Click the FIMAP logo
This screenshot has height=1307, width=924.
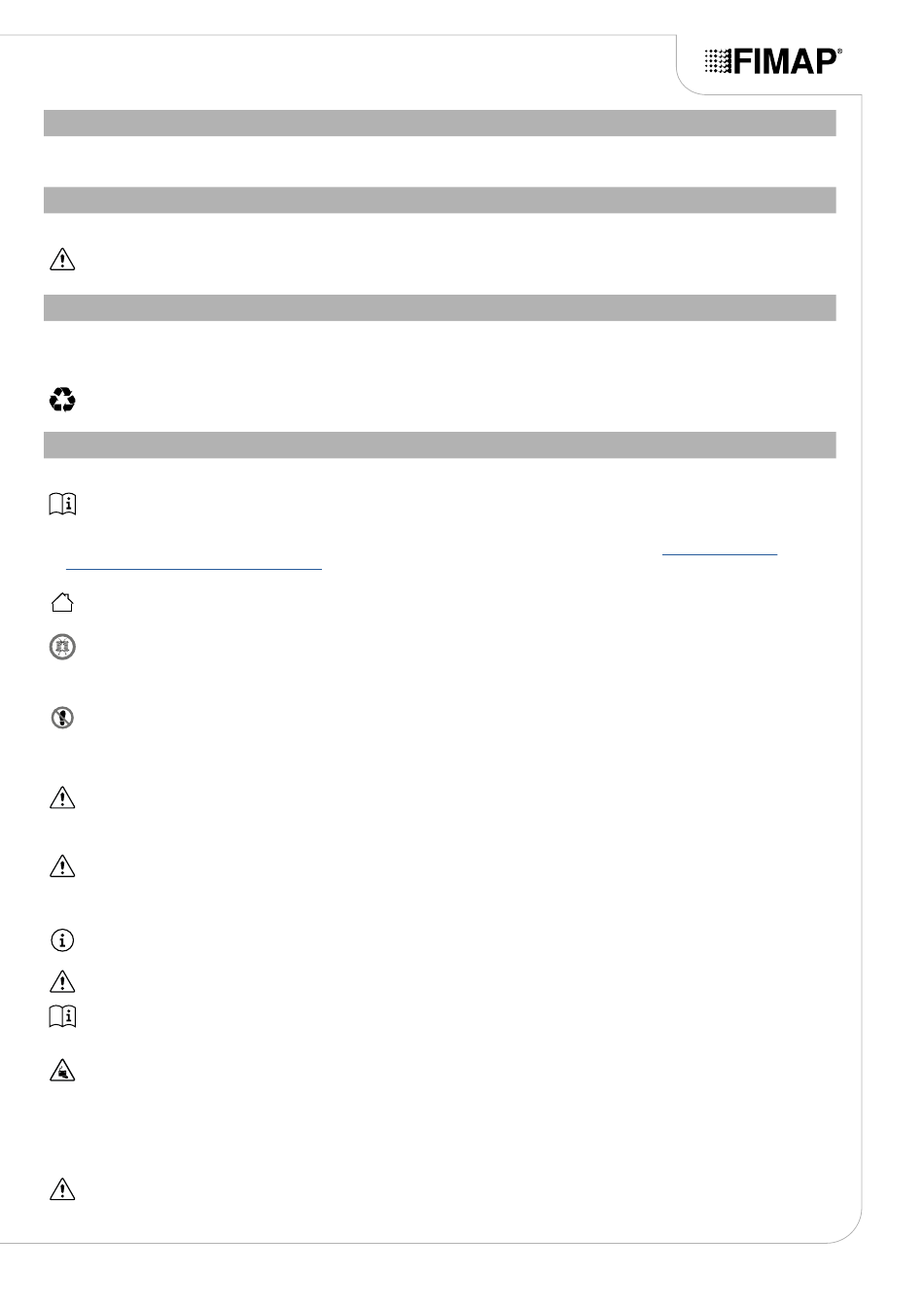773,61
